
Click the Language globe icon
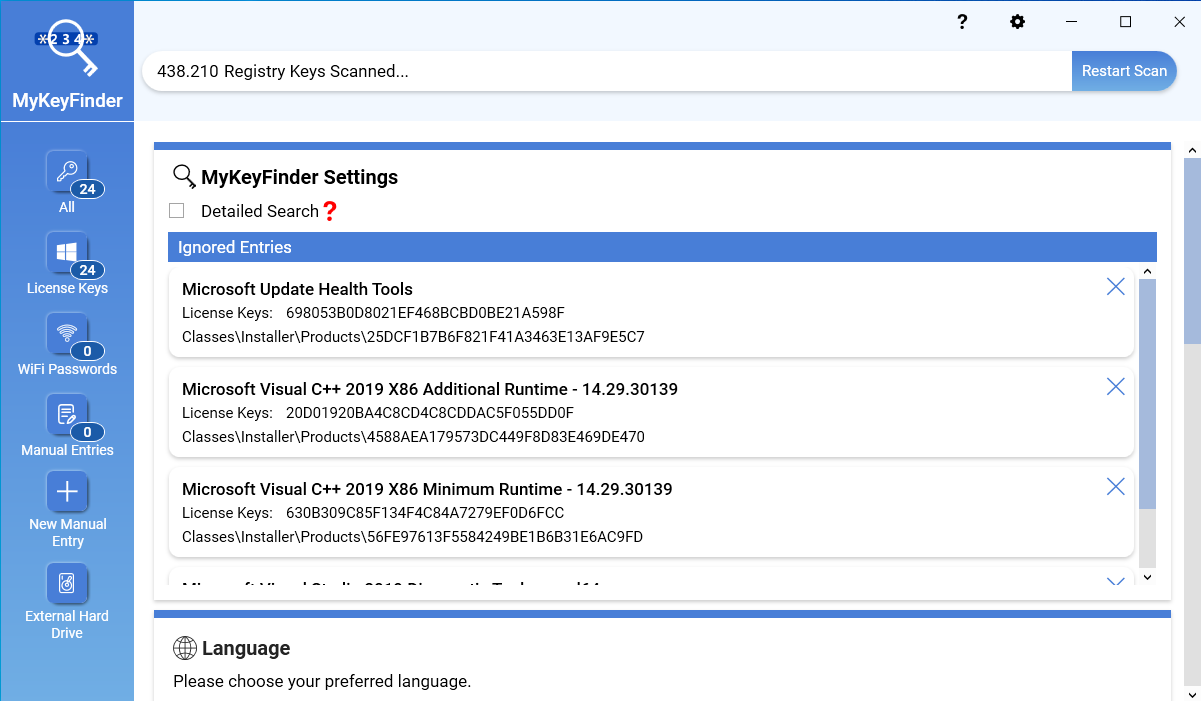pos(185,648)
